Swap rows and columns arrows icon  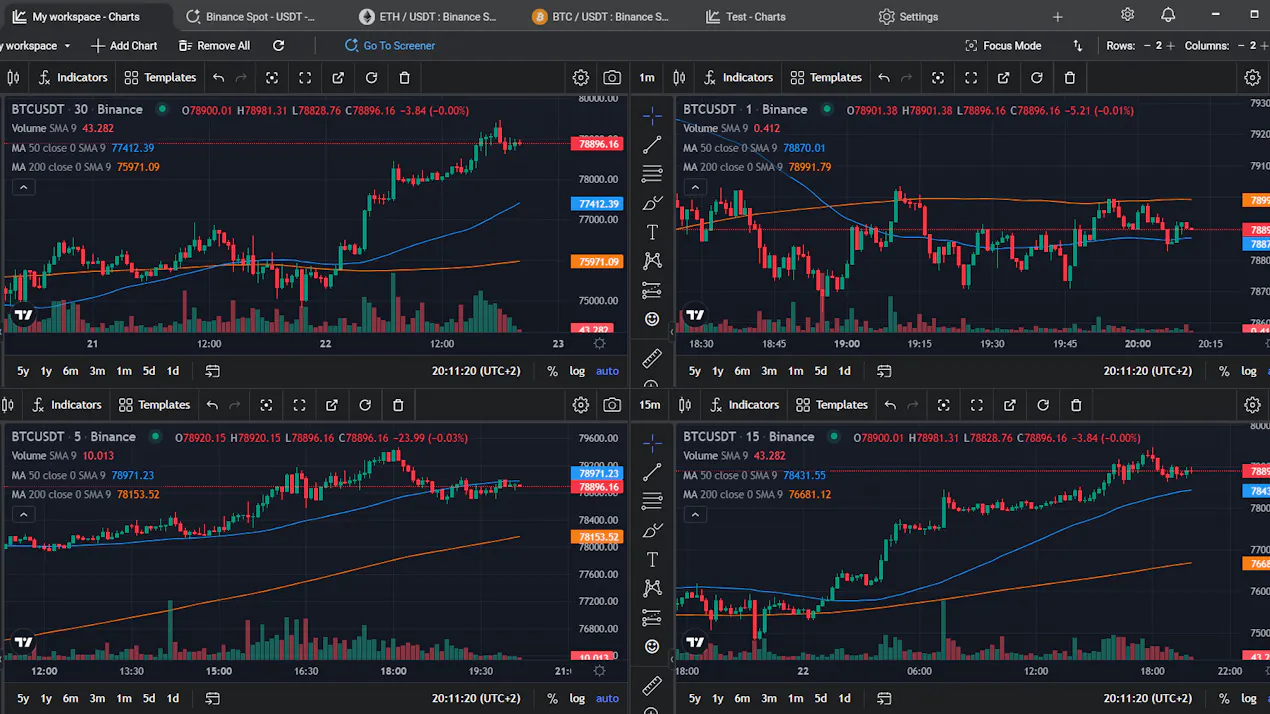click(x=1077, y=45)
